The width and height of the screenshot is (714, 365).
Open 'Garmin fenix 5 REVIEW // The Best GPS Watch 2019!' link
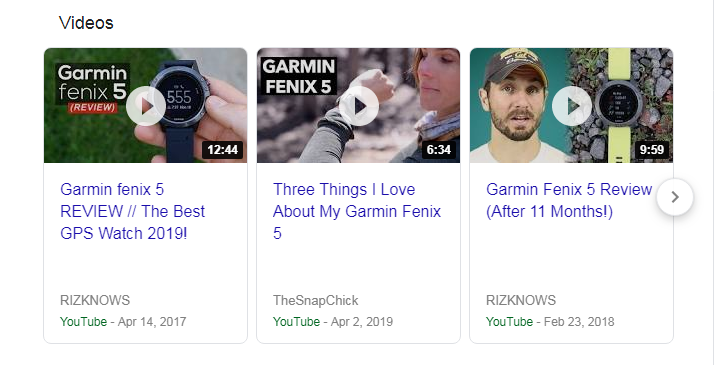[x=133, y=212]
